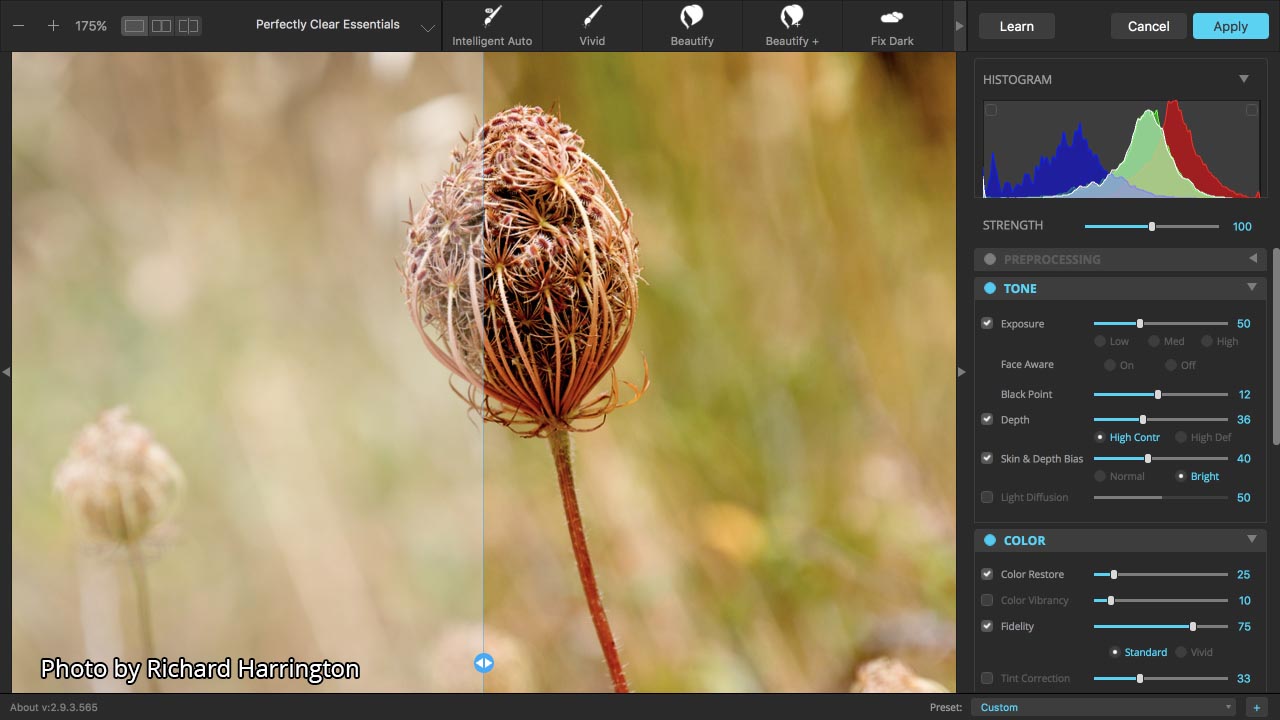Toggle the TONE section enable dot

(x=990, y=288)
